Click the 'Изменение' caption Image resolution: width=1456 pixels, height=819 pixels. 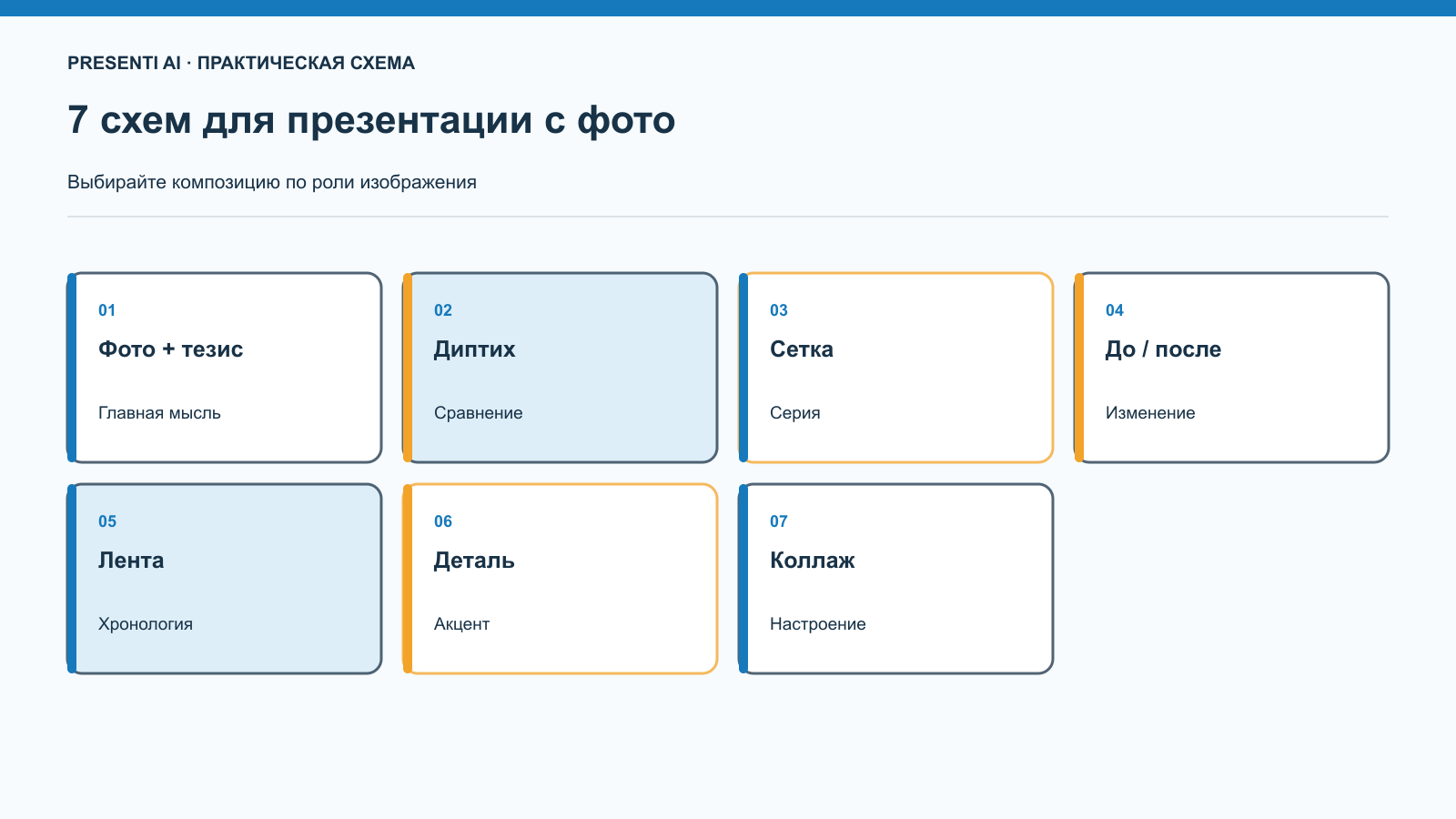(x=1150, y=413)
